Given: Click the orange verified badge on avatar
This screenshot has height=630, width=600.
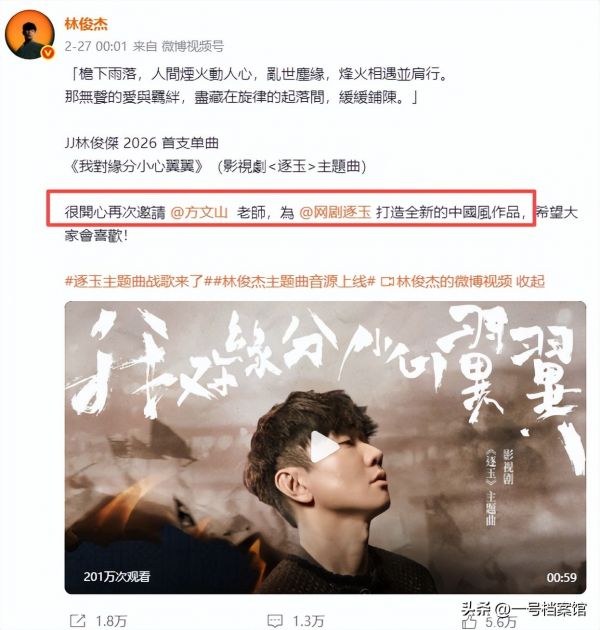Looking at the screenshot, I should coord(48,53).
